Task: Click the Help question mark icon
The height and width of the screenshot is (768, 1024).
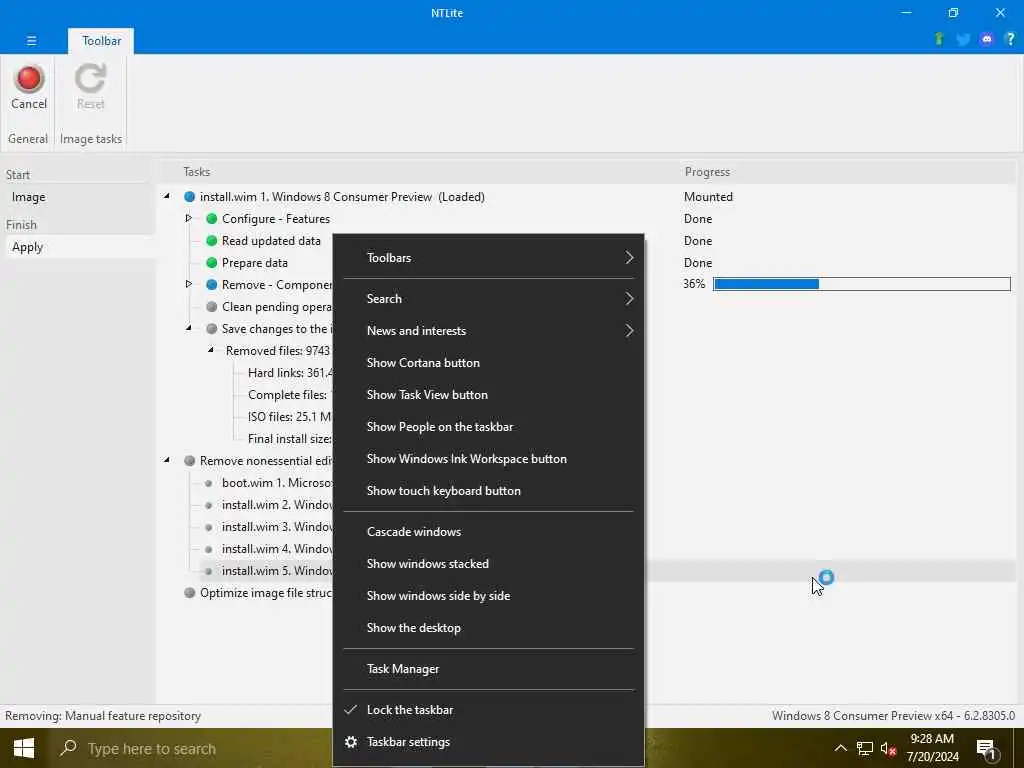Action: click(x=1010, y=39)
